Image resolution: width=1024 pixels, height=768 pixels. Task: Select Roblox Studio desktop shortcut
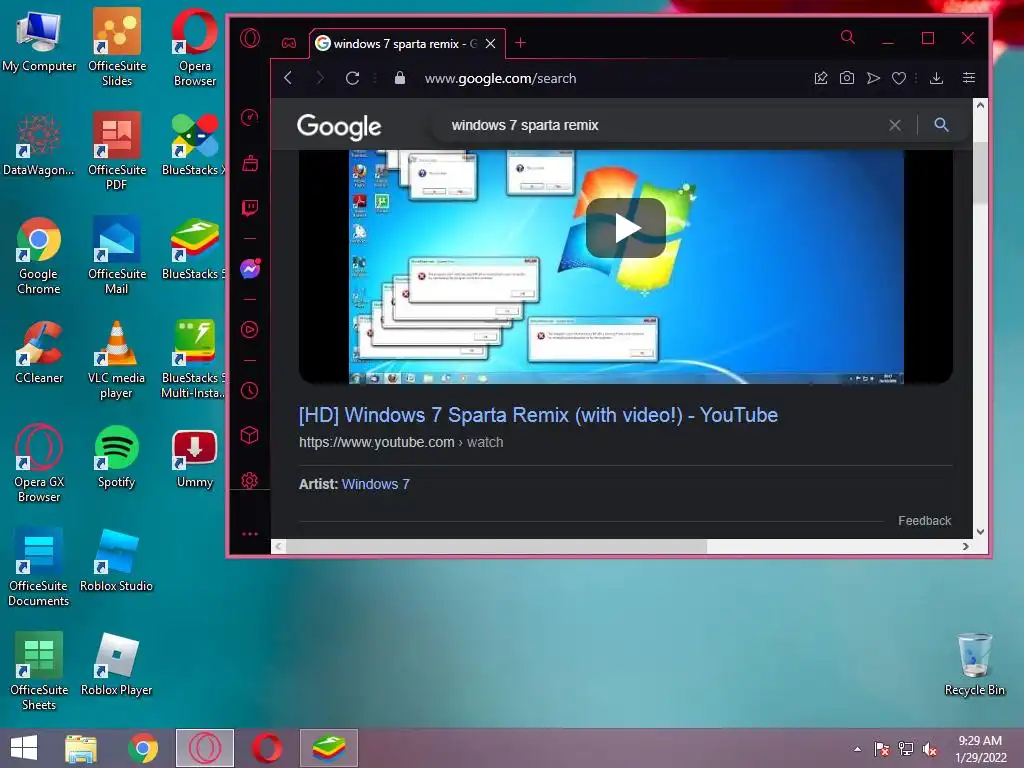click(x=116, y=560)
